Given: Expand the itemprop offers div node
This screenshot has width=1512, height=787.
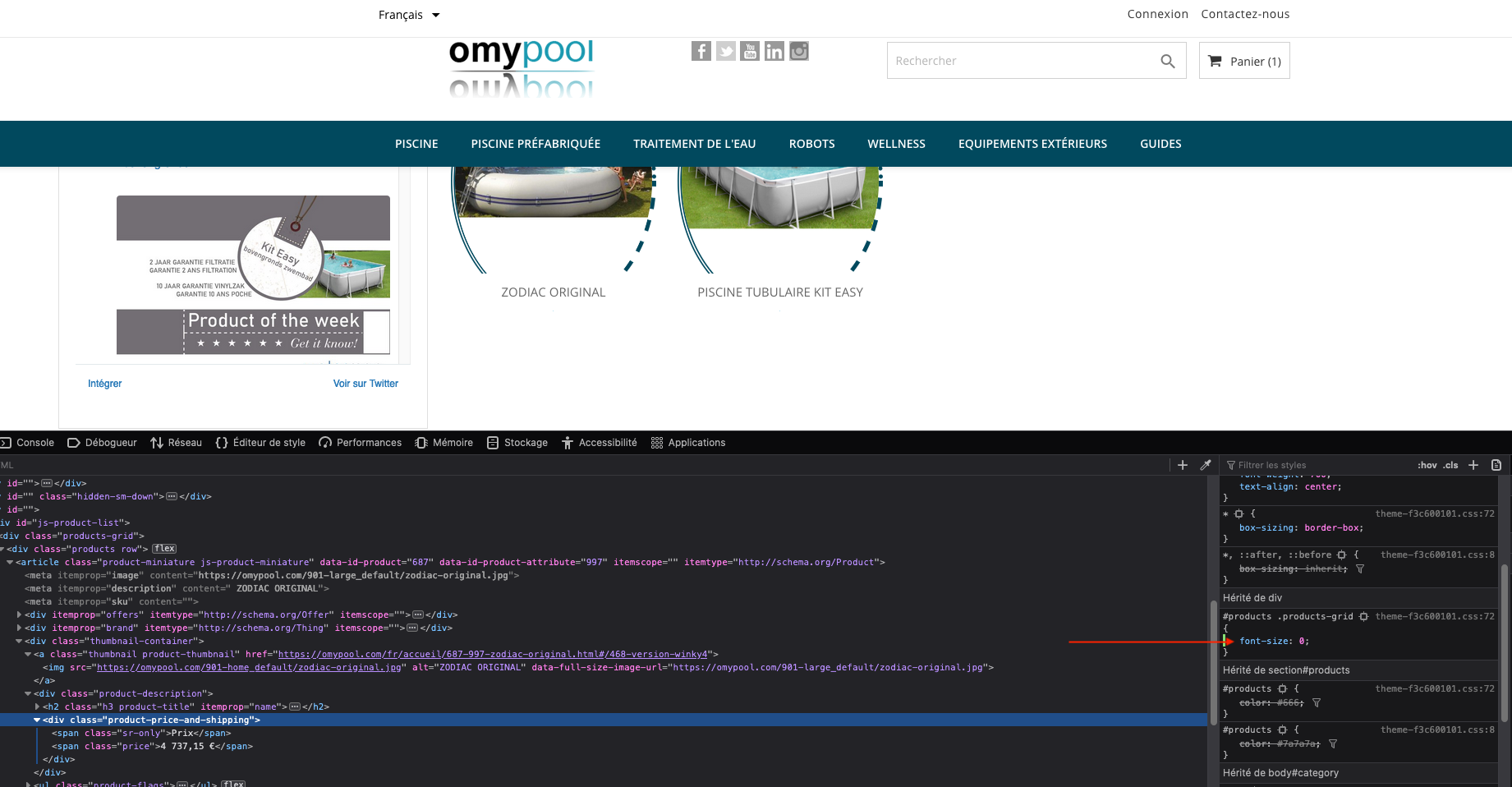Looking at the screenshot, I should point(19,614).
